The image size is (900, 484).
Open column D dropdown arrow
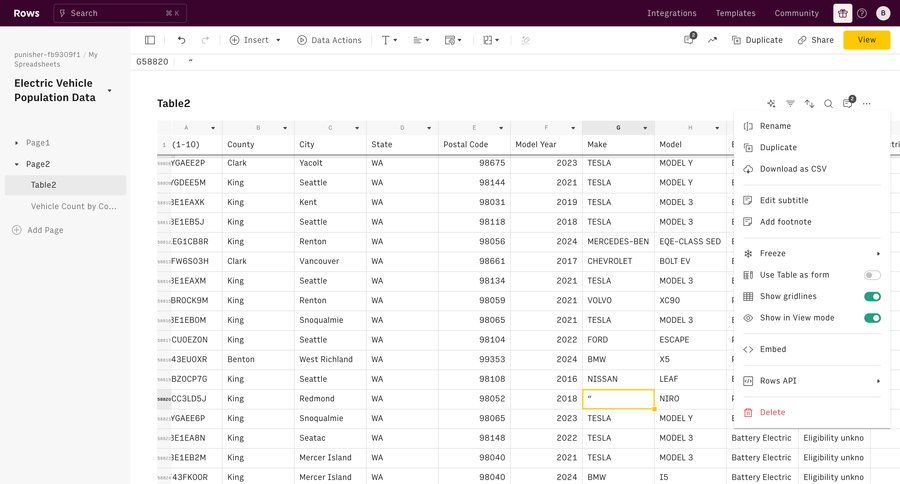(429, 128)
